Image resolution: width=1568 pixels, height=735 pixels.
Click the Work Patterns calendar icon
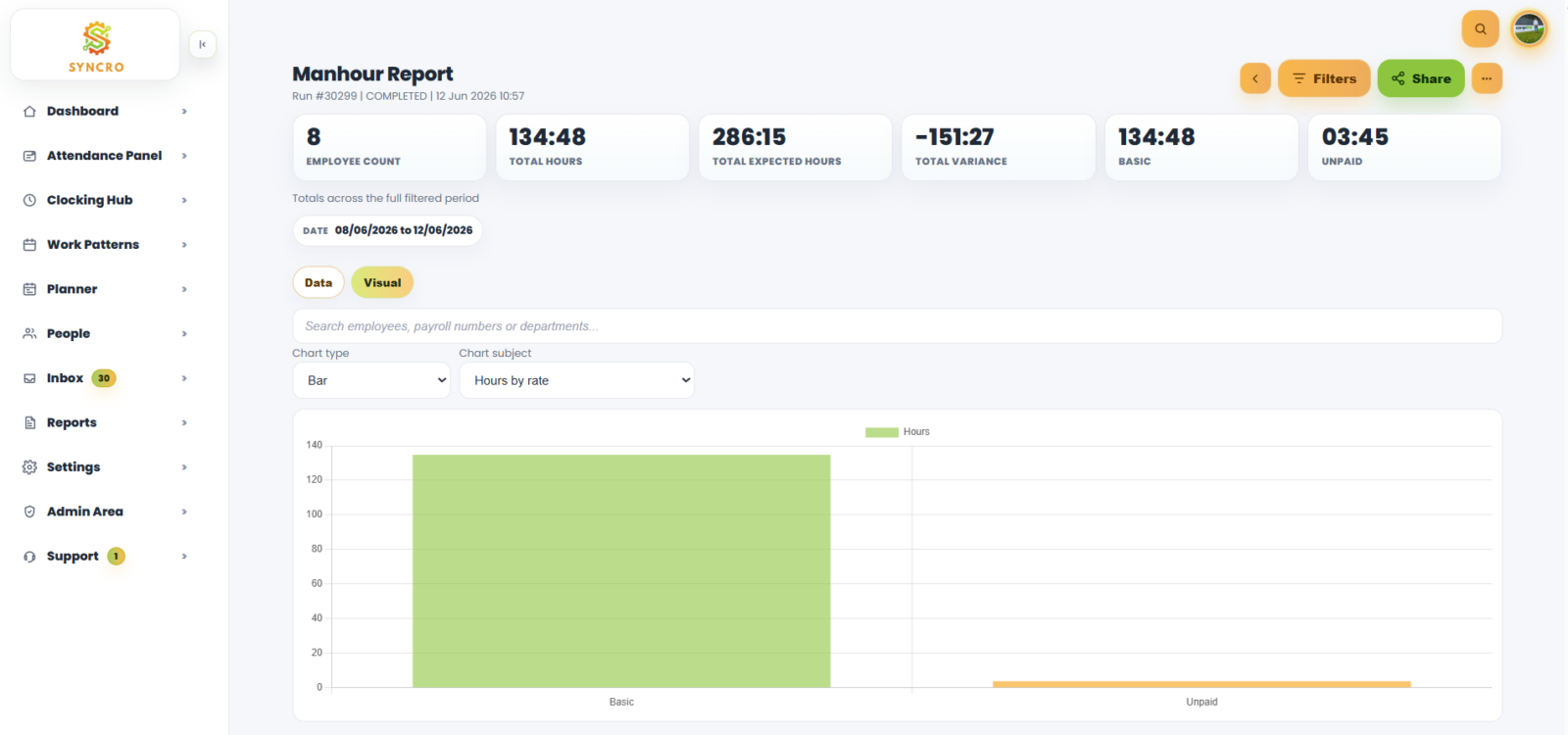[x=29, y=245]
